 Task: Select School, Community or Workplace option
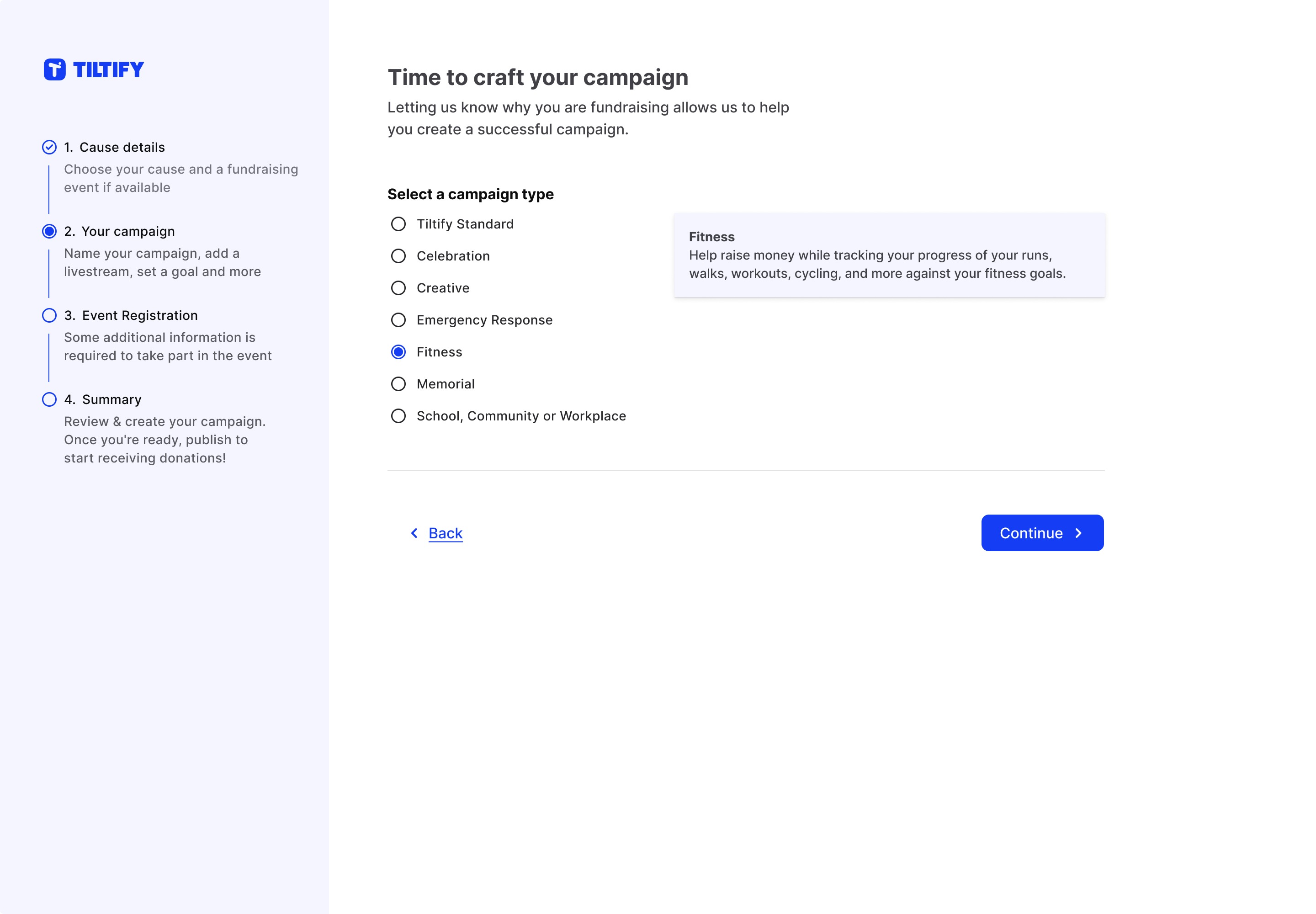point(398,416)
